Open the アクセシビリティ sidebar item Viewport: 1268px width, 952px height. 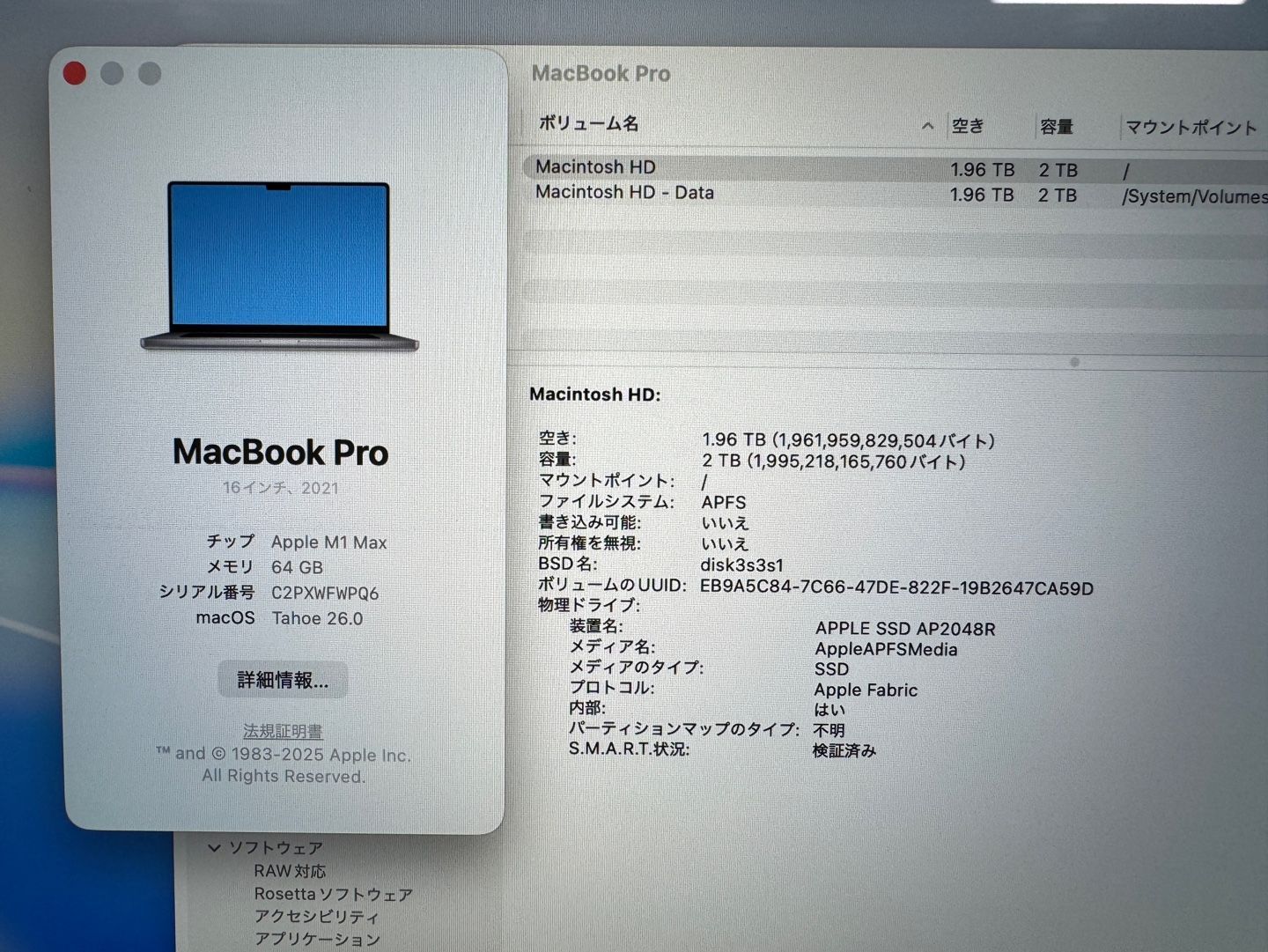tap(316, 917)
